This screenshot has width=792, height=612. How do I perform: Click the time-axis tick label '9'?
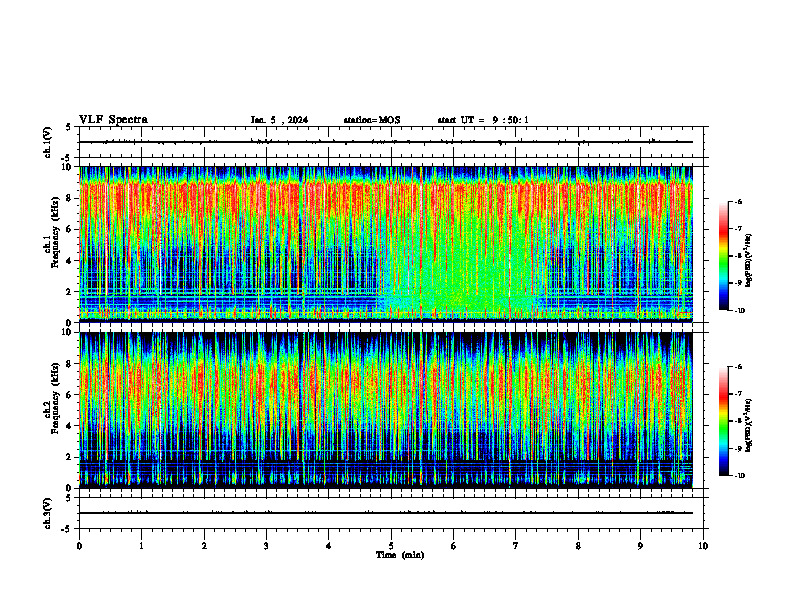[x=640, y=546]
